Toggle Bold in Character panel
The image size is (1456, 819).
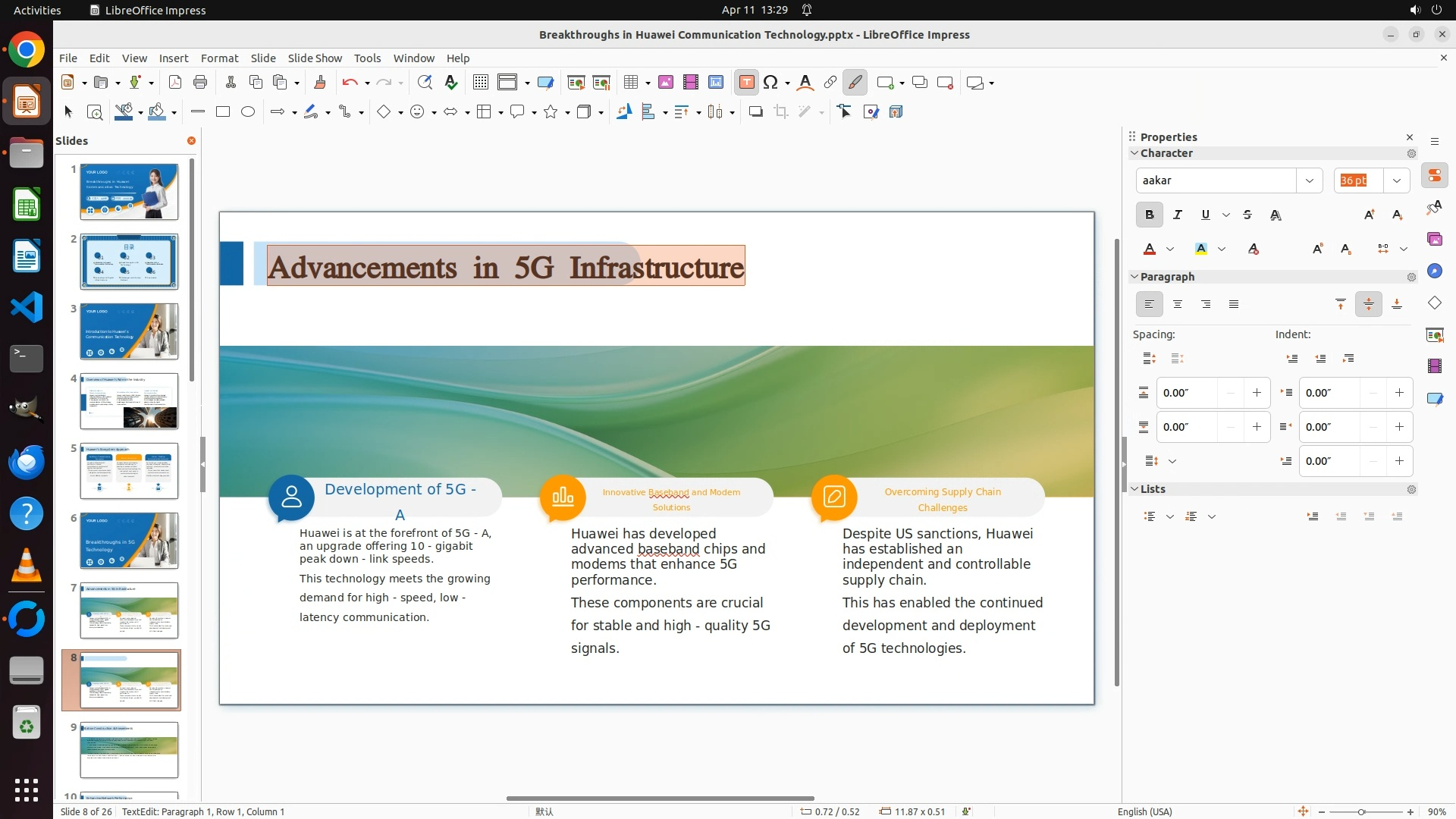tap(1149, 215)
